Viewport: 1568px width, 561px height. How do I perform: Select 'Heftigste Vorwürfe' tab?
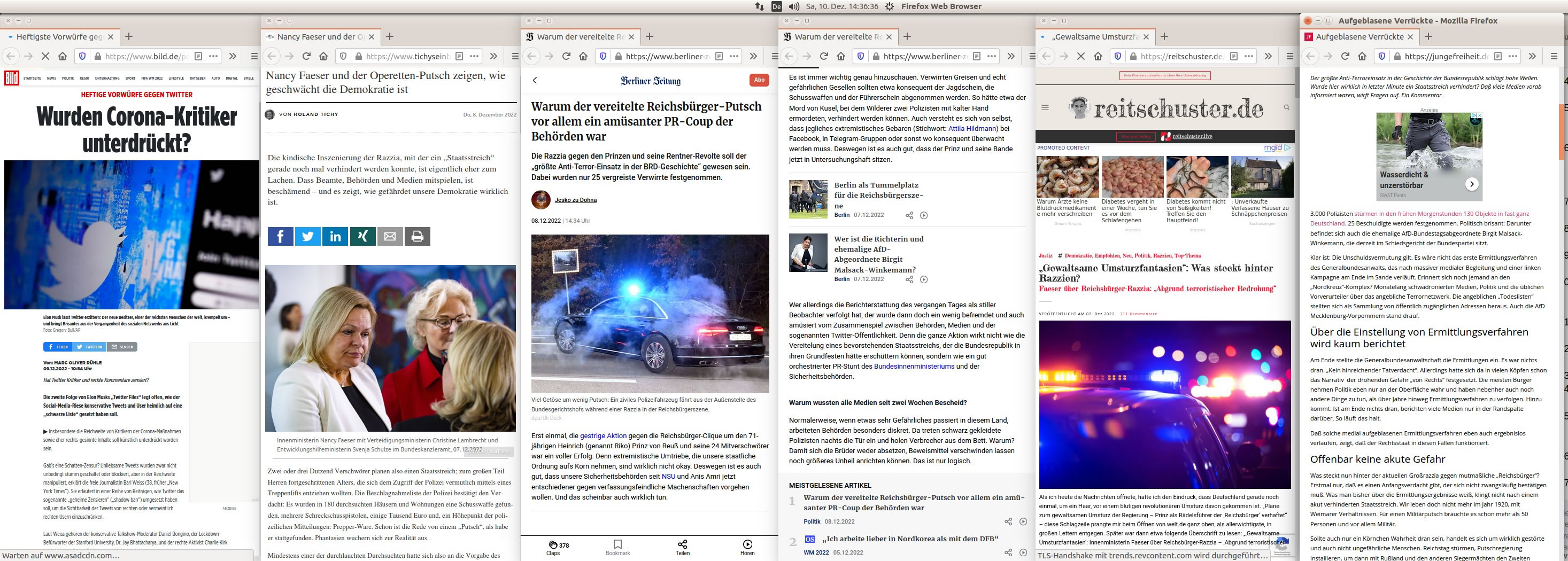(59, 36)
